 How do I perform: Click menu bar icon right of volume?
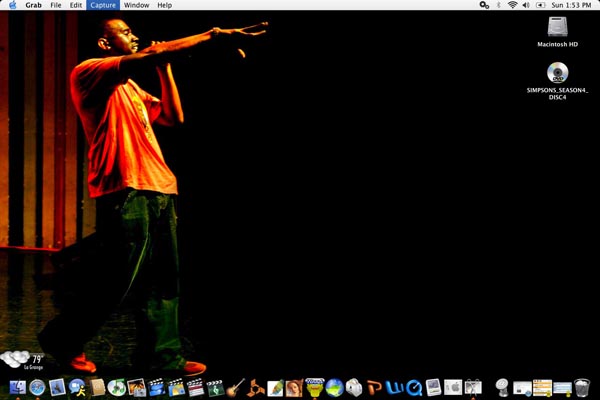coord(540,5)
